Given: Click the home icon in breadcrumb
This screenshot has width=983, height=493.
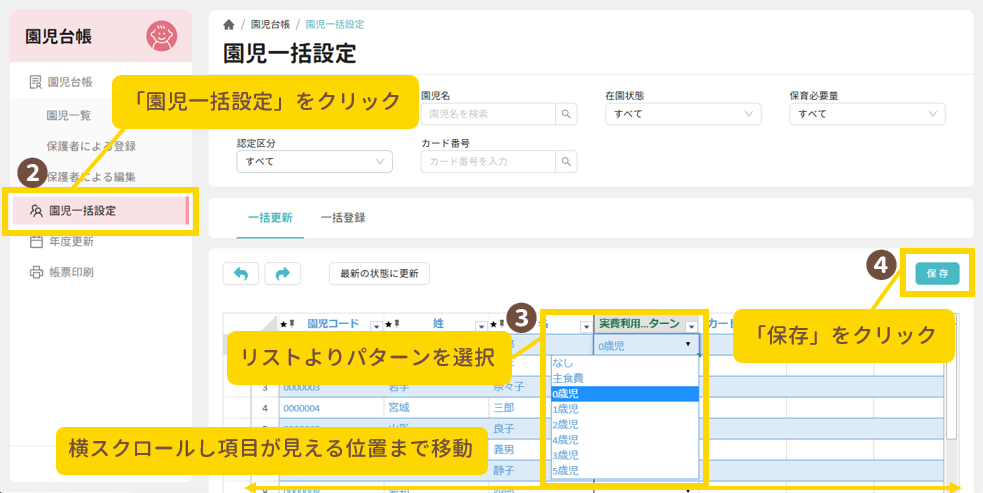Looking at the screenshot, I should click(229, 24).
